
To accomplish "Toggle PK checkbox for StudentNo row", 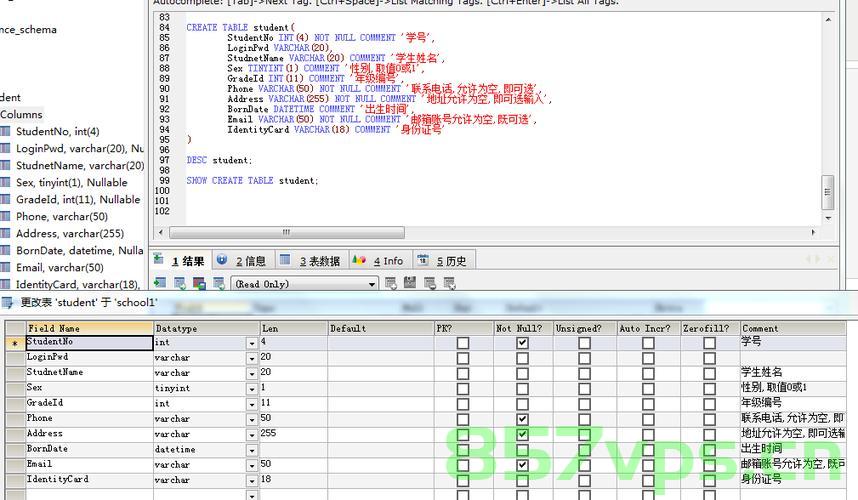I will pyautogui.click(x=463, y=343).
